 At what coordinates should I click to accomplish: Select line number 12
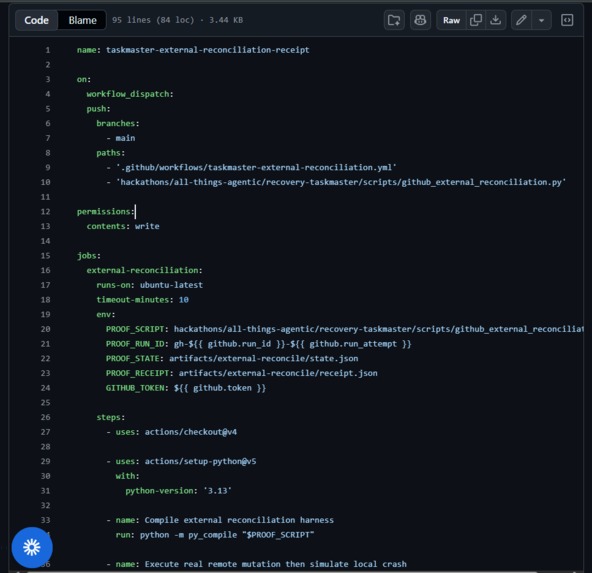pos(45,211)
